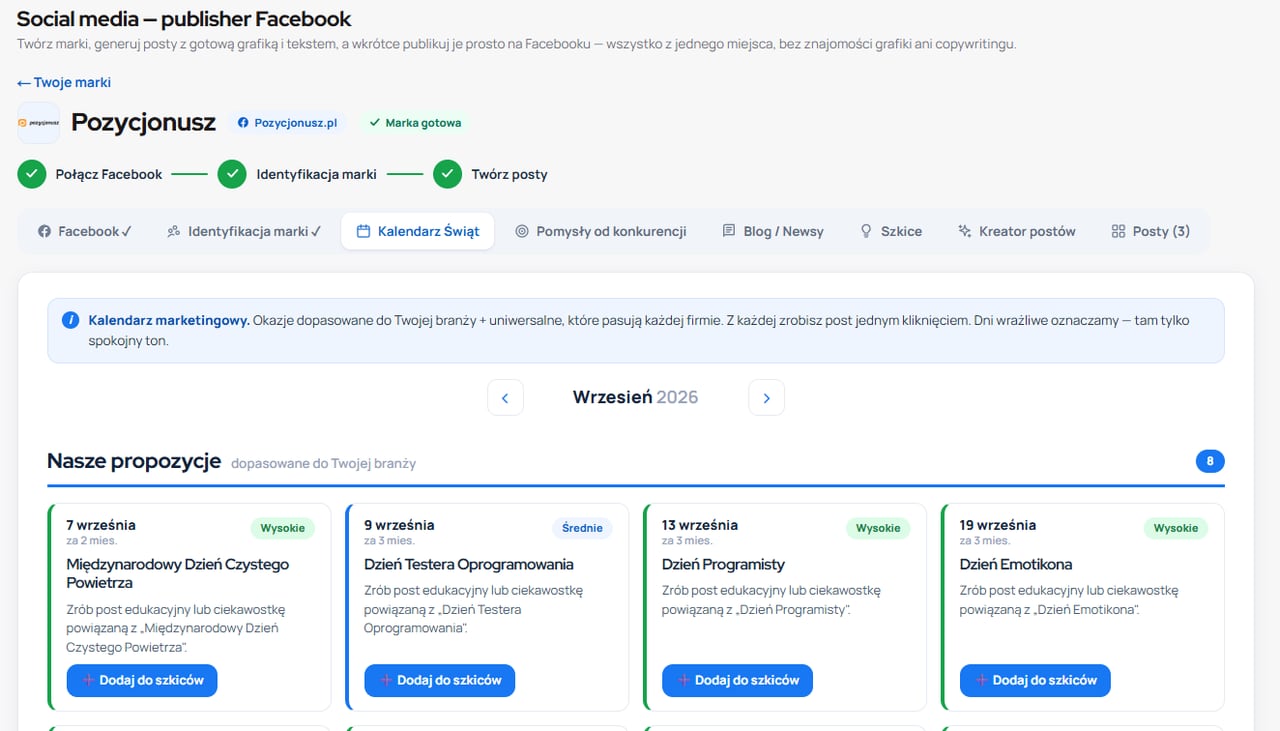The image size is (1280, 731).
Task: Go to next month with right chevron
Action: pos(766,397)
